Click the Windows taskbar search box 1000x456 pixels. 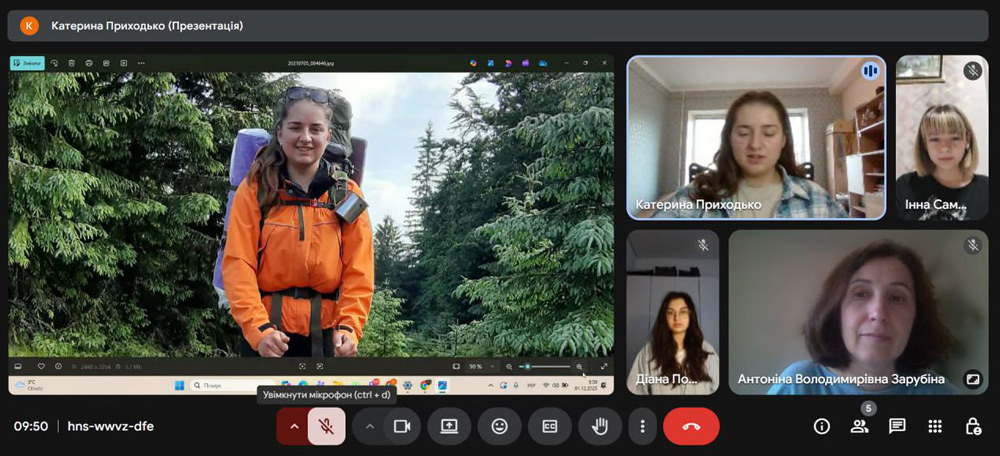pos(225,385)
